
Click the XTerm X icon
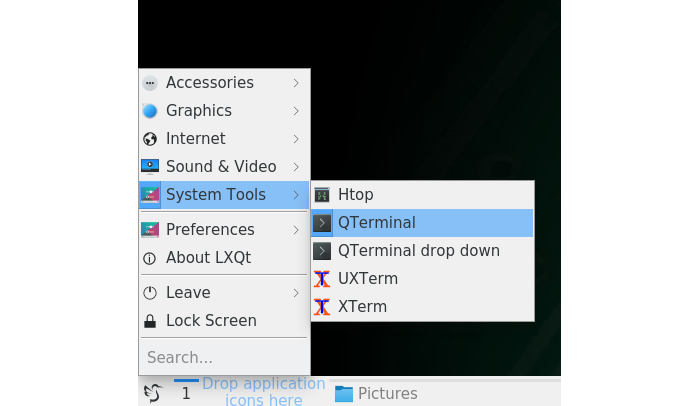322,307
